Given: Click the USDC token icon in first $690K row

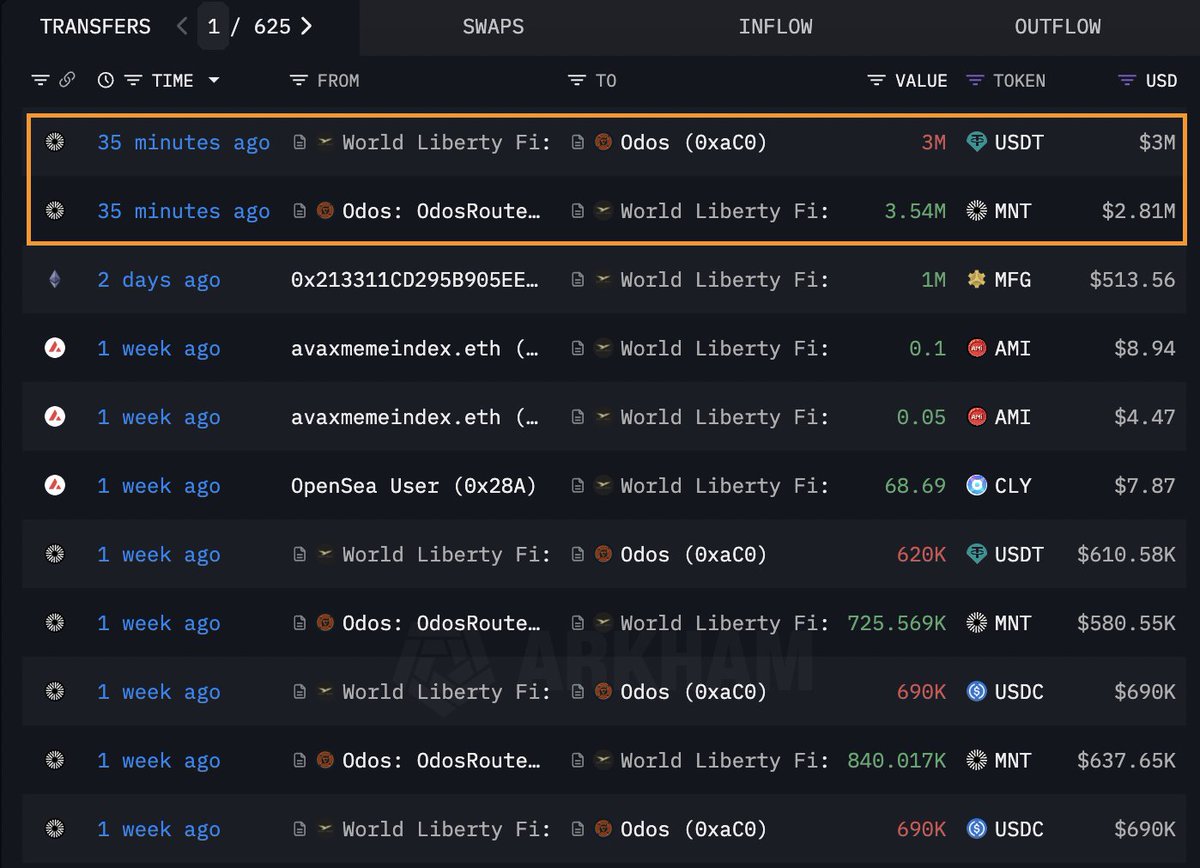Looking at the screenshot, I should [x=977, y=692].
